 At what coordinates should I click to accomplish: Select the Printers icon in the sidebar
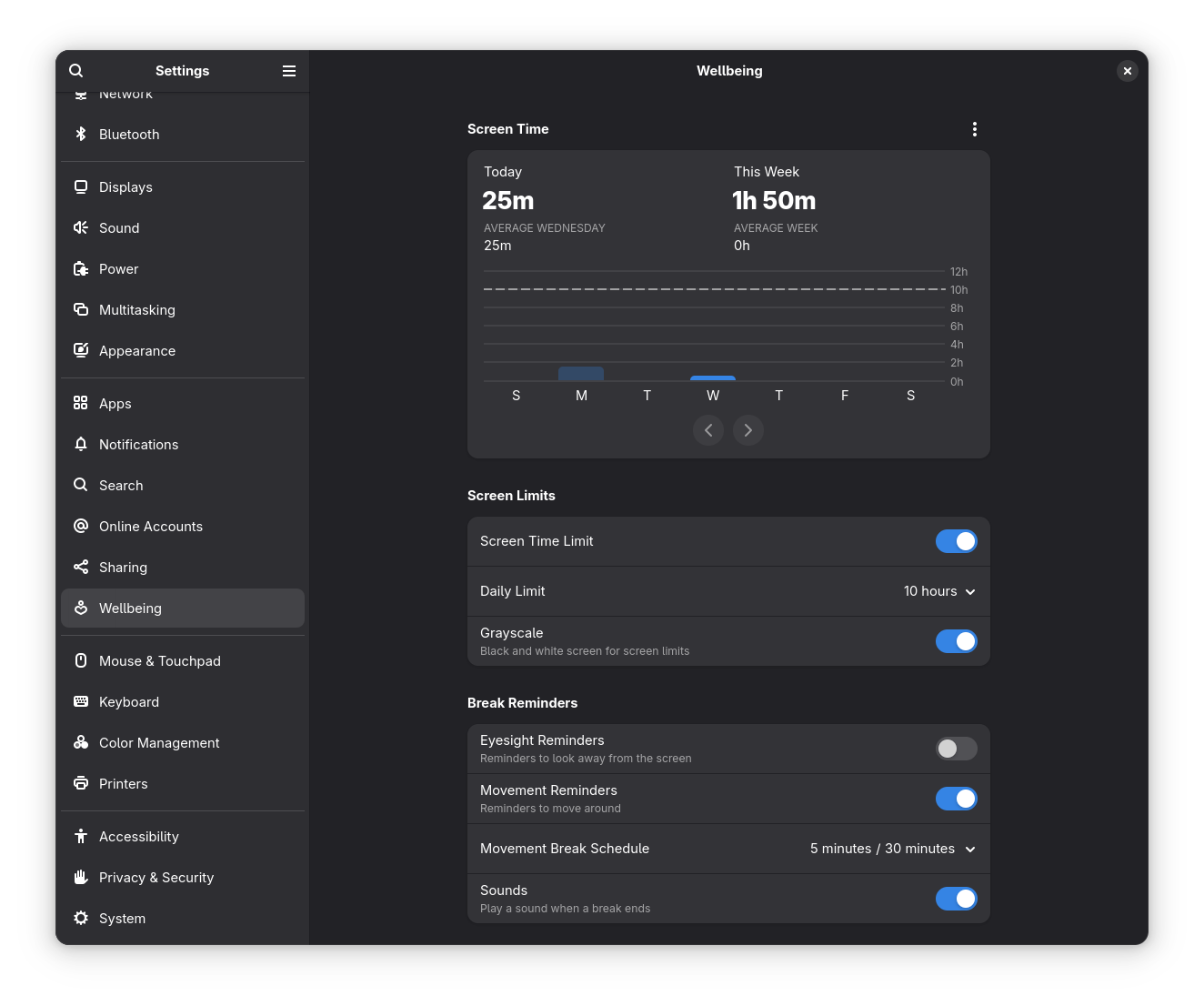pos(81,783)
